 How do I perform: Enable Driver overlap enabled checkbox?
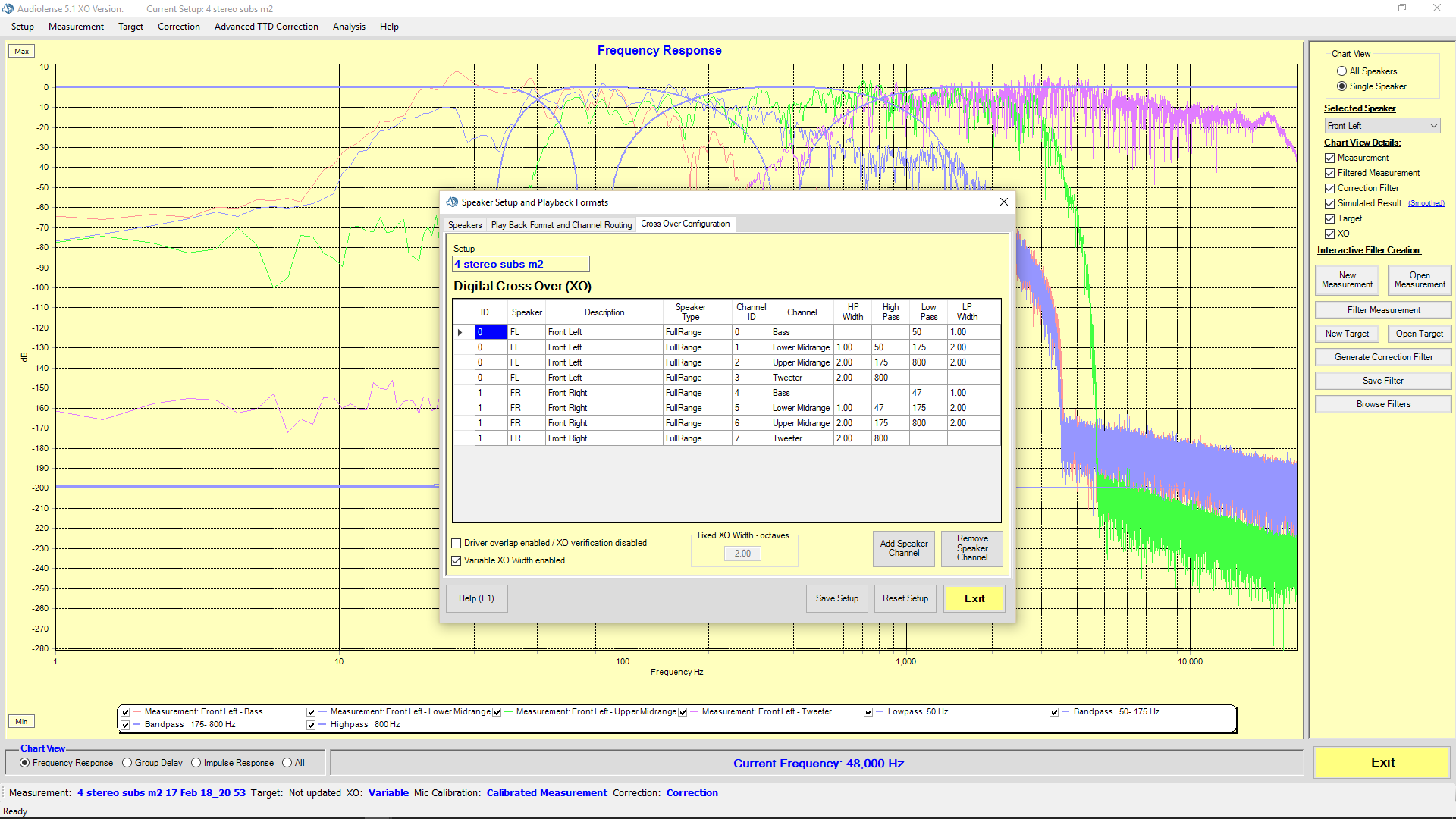457,543
